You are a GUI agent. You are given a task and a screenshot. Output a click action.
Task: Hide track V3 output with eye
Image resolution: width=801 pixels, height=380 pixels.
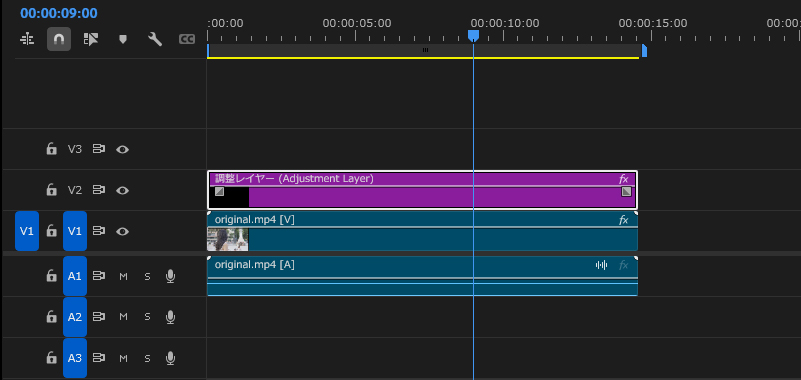(x=122, y=149)
